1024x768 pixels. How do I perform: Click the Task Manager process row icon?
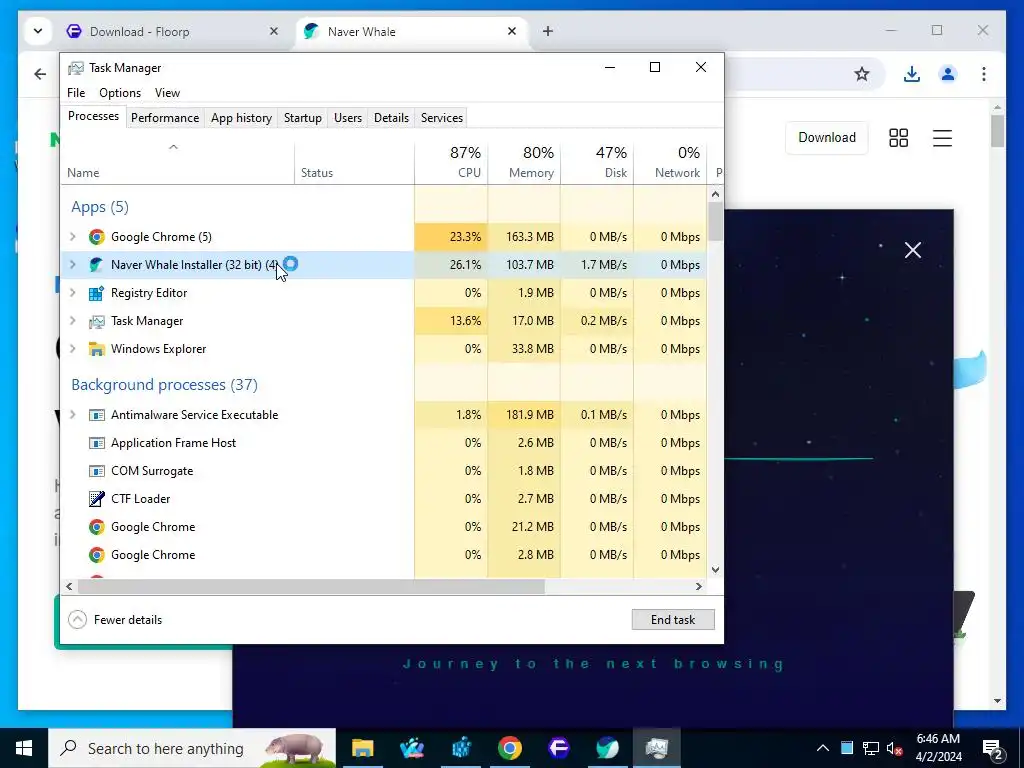pyautogui.click(x=97, y=321)
